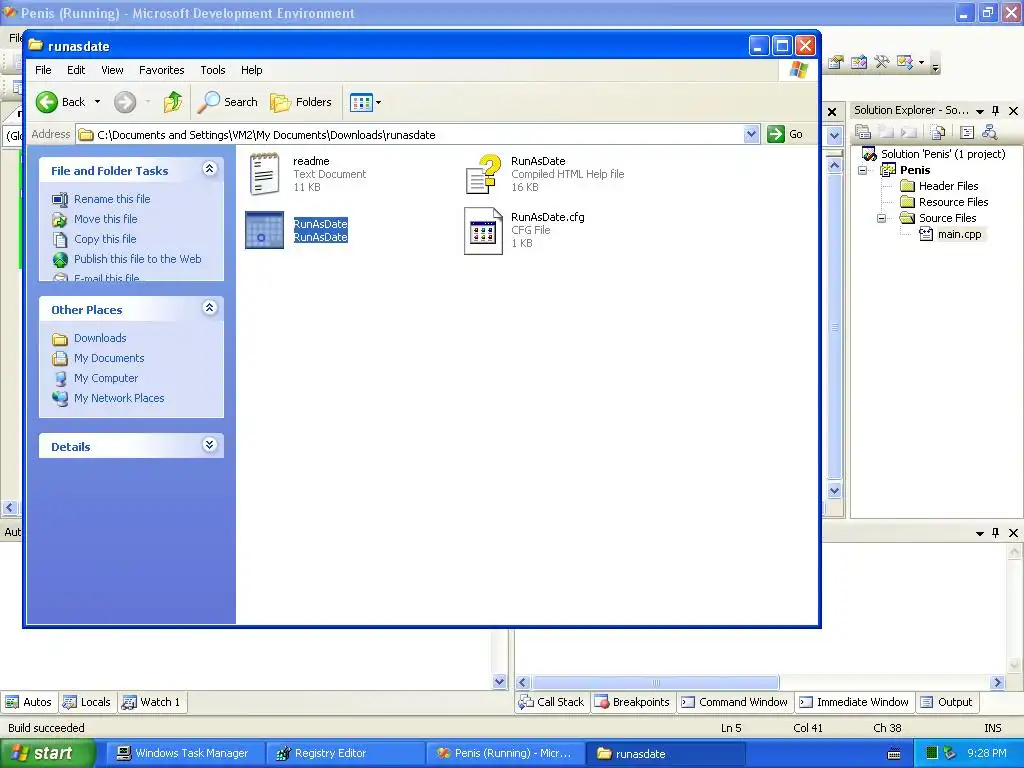The width and height of the screenshot is (1024, 768).
Task: Open the View menu in Explorer
Action: pyautogui.click(x=112, y=70)
